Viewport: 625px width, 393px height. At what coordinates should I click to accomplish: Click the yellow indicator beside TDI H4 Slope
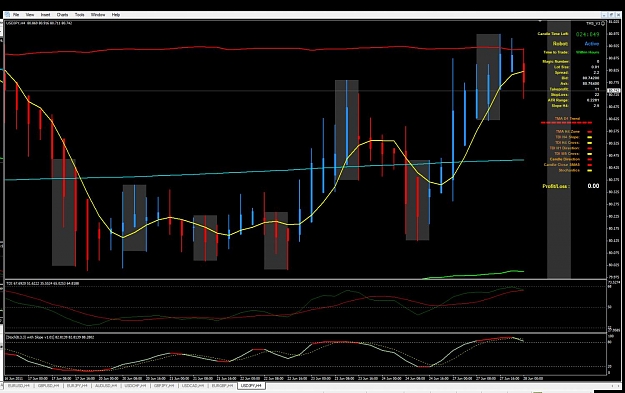[590, 137]
